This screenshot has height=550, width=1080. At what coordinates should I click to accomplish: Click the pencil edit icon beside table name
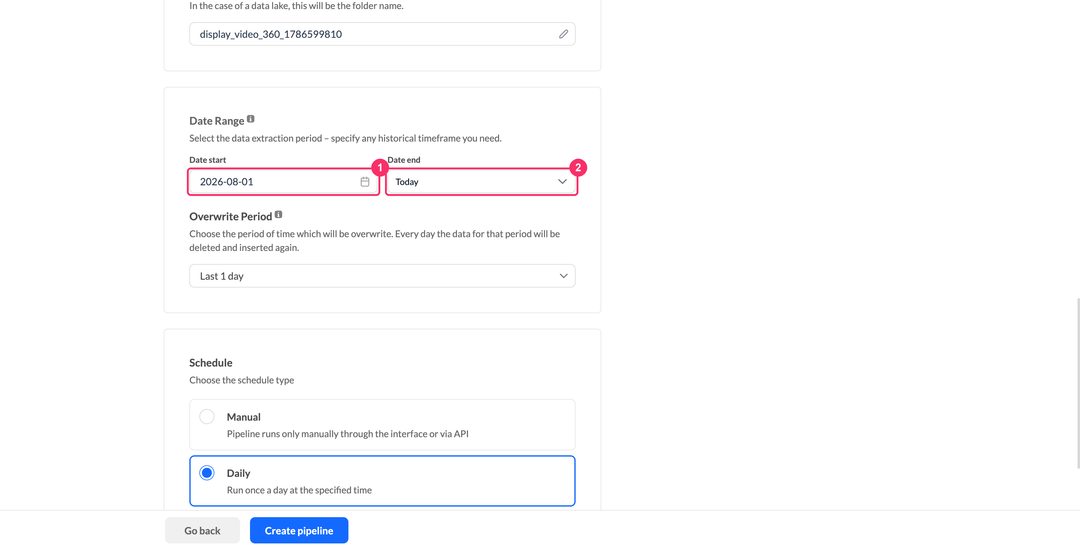pos(563,34)
